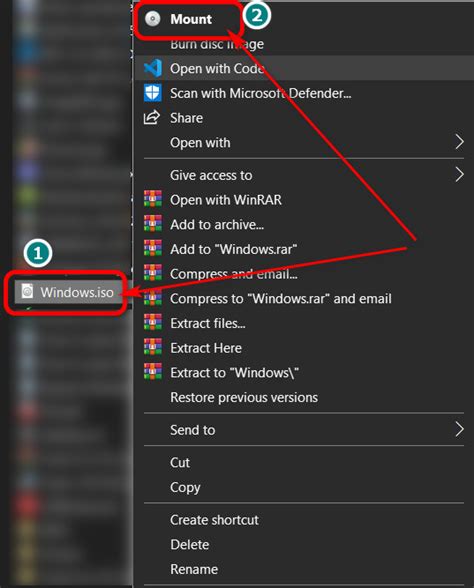474x588 pixels.
Task: Click WinRAR icon beside Add to archive
Action: tap(153, 224)
